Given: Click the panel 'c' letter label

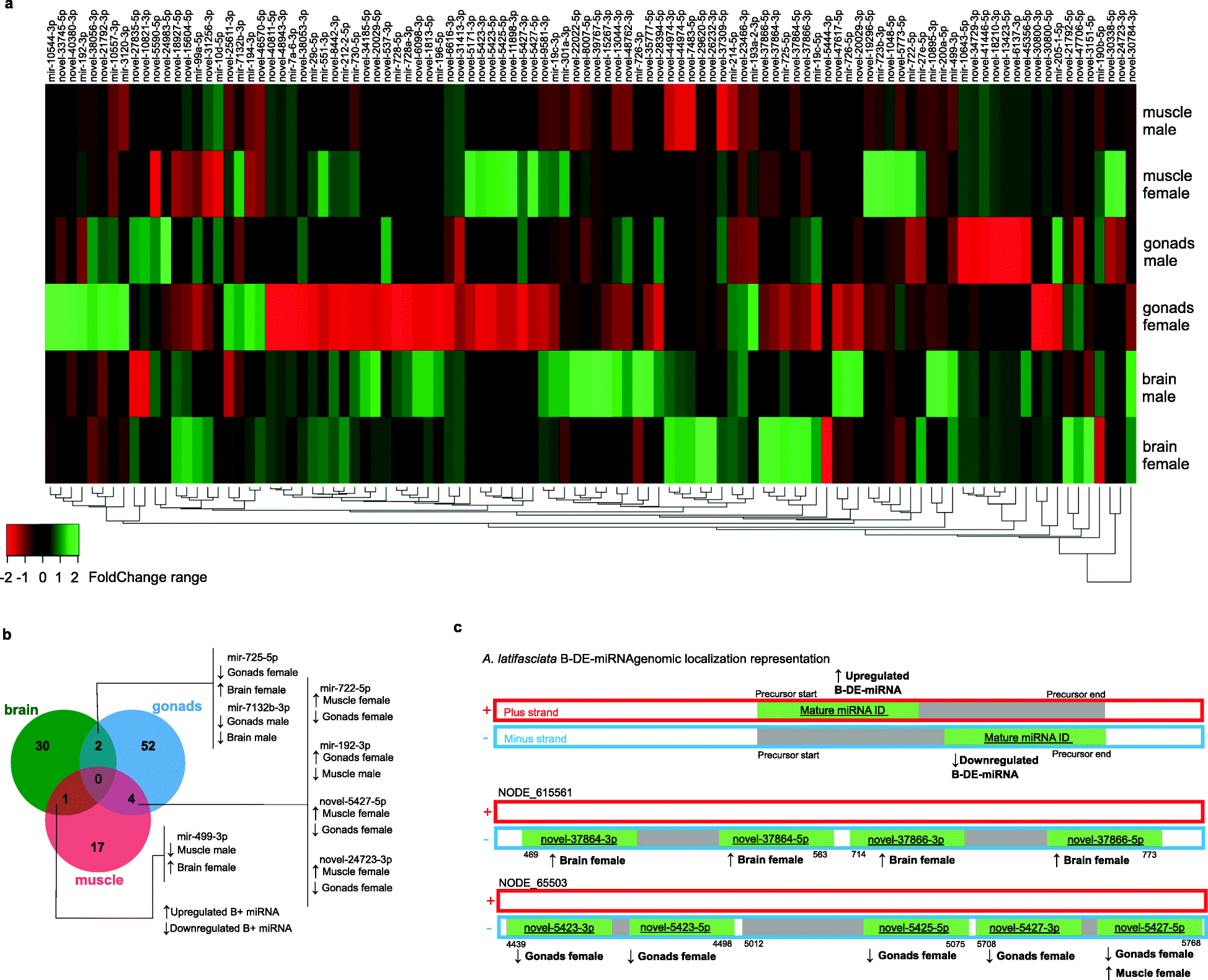Looking at the screenshot, I should [x=458, y=627].
